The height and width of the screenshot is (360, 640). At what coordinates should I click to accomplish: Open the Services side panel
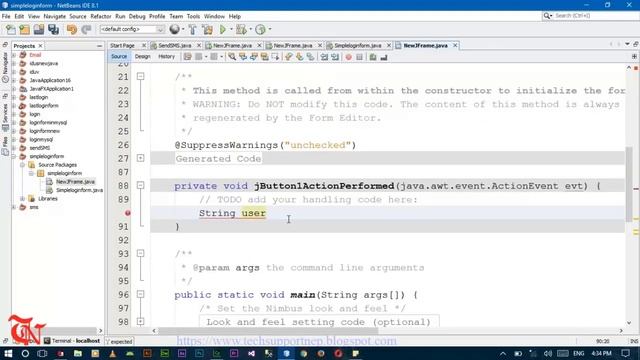5,117
